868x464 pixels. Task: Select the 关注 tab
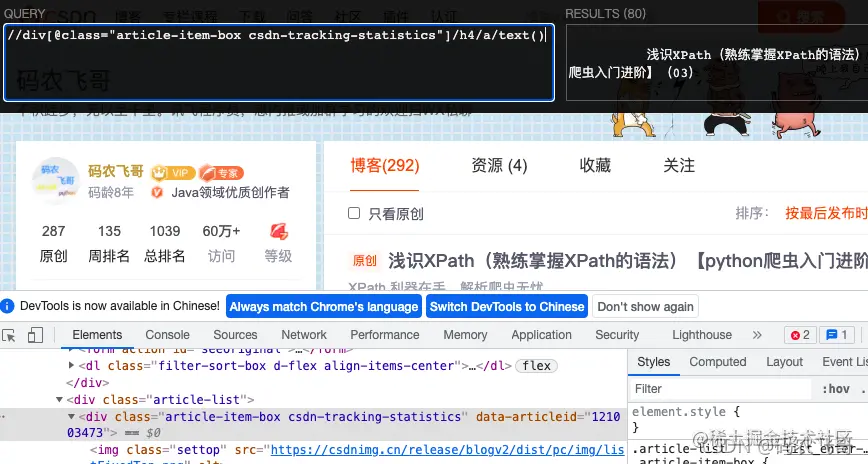point(679,166)
